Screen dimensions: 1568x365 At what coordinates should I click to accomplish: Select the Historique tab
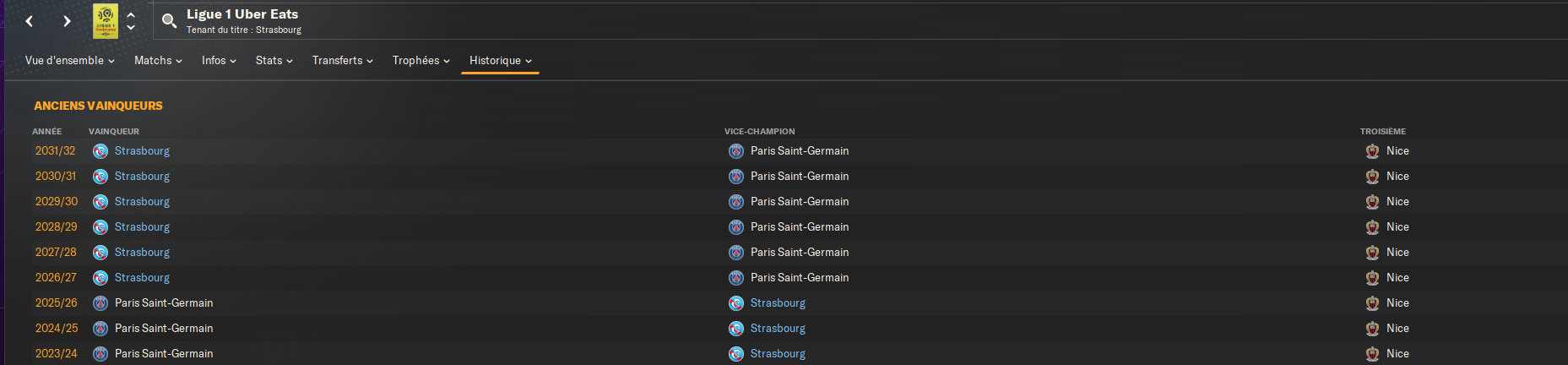(500, 61)
